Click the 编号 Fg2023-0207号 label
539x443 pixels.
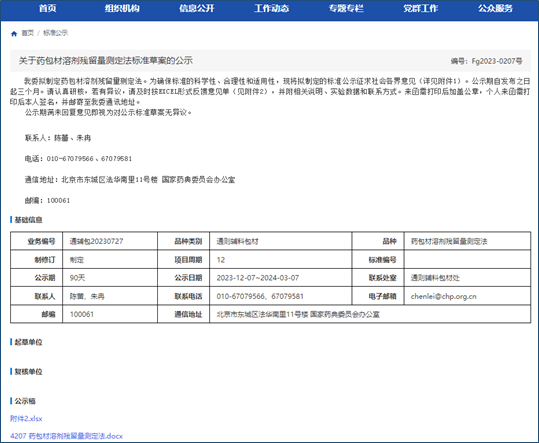486,61
